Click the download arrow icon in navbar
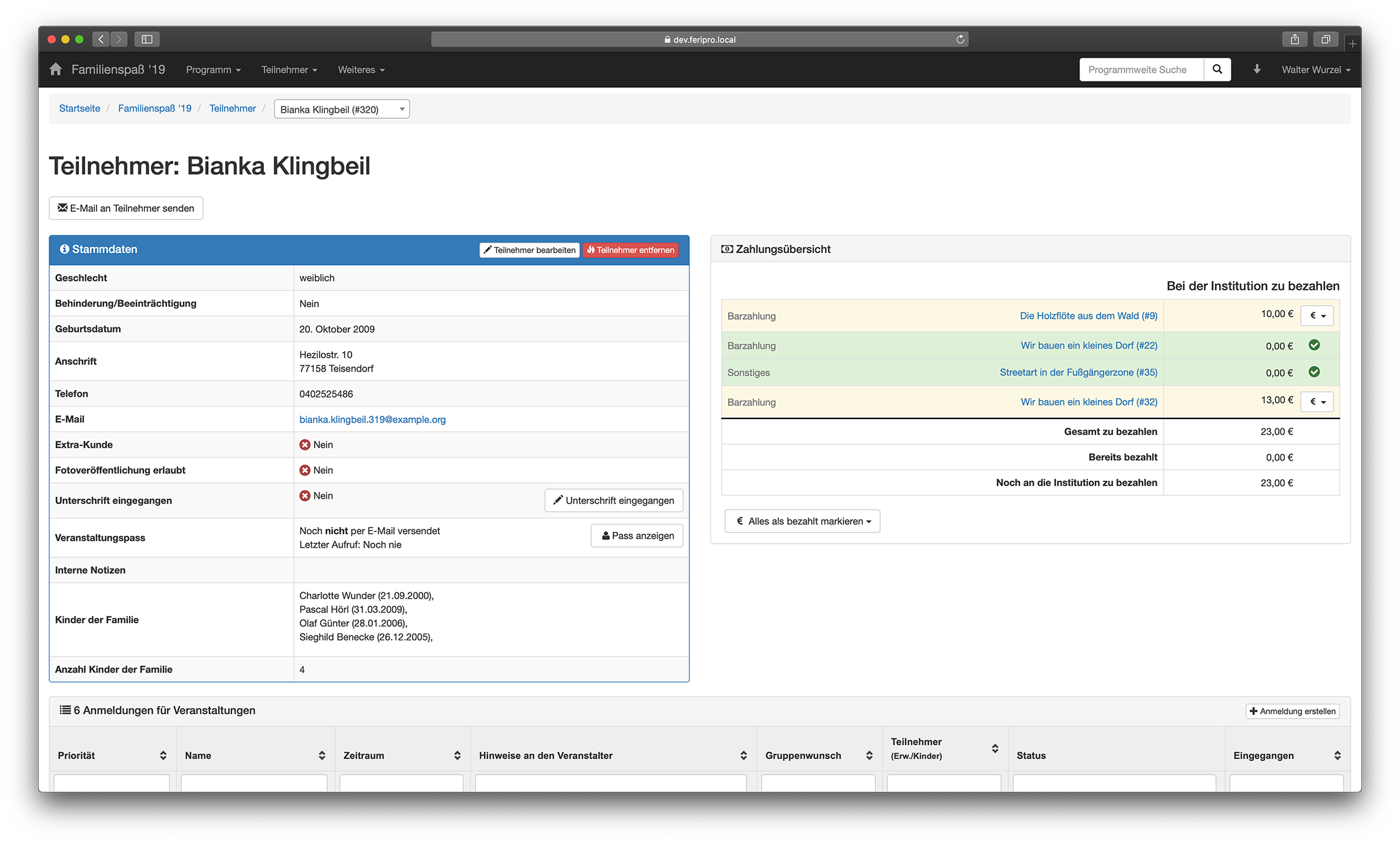This screenshot has width=1400, height=843. click(x=1257, y=69)
